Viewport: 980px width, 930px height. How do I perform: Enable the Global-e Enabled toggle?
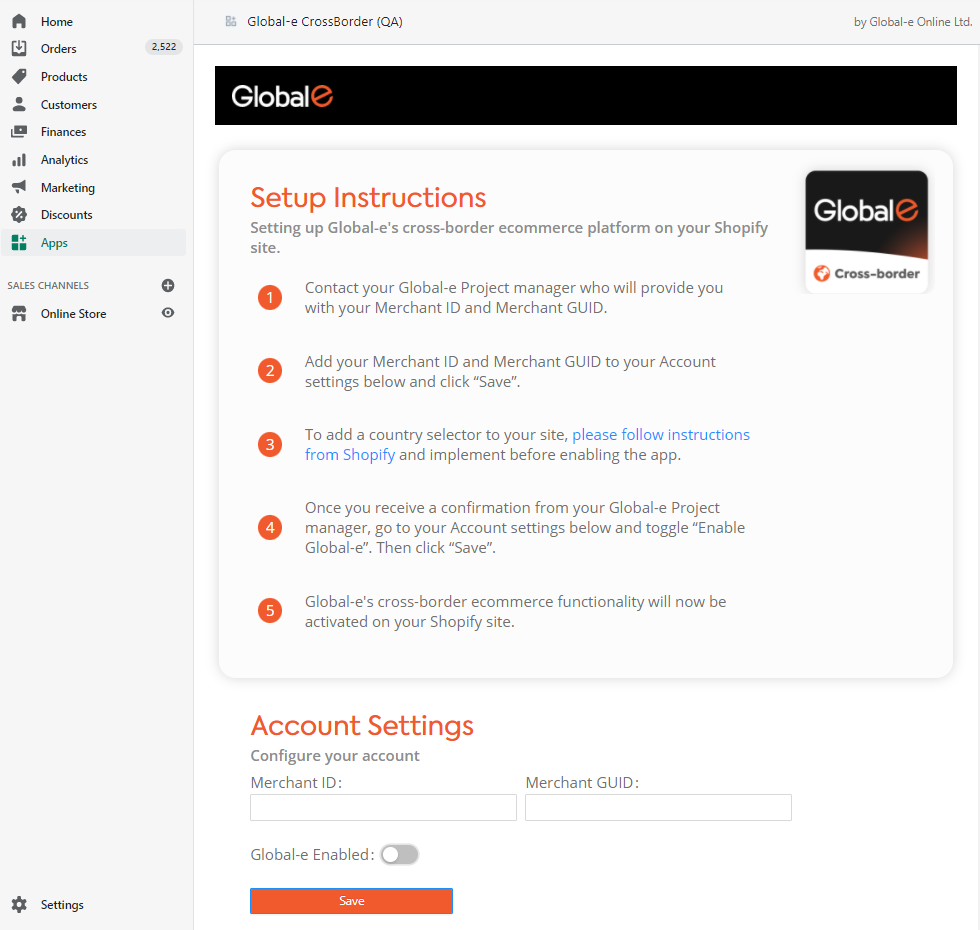398,854
